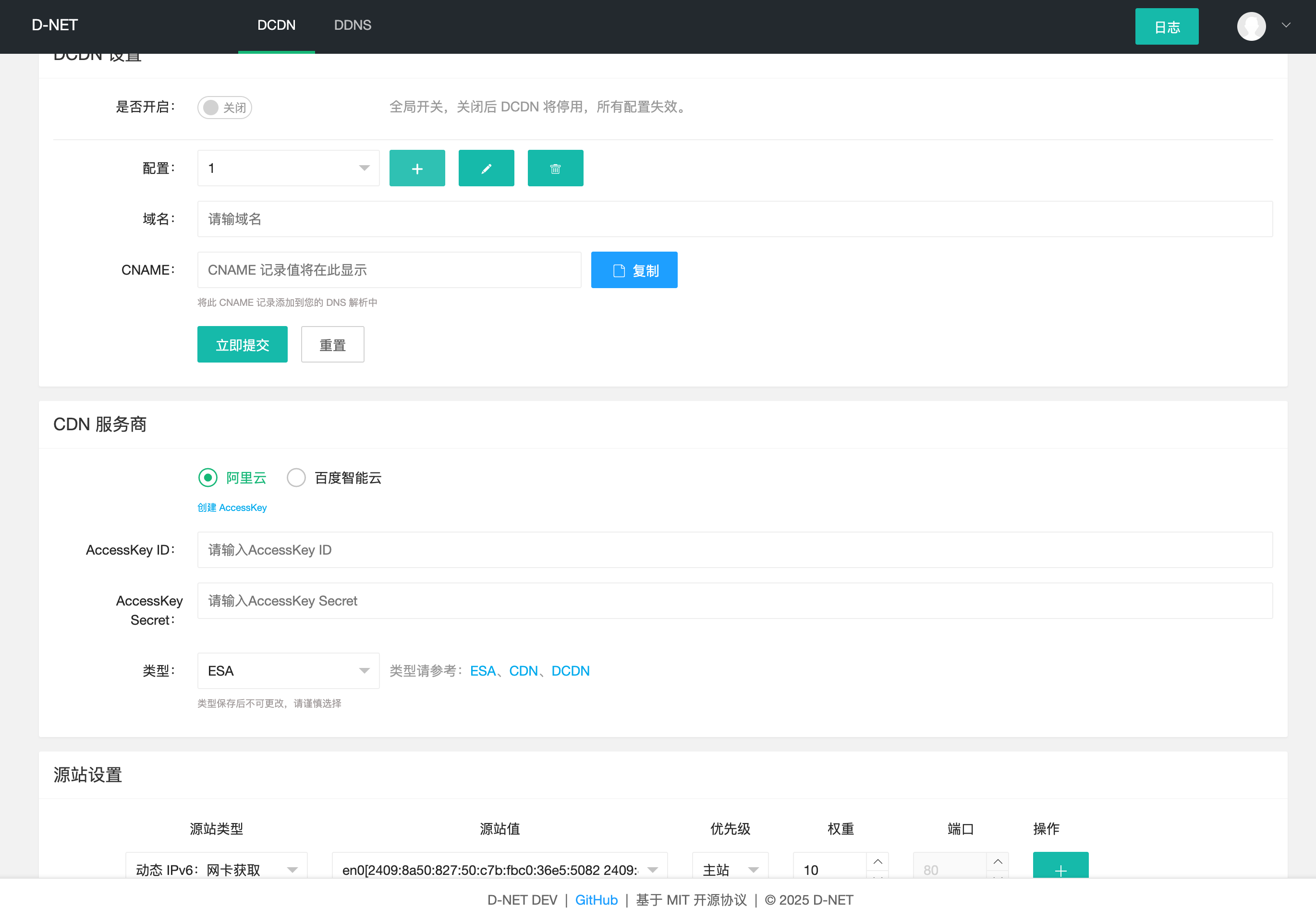The width and height of the screenshot is (1316, 921).
Task: Toggle the DCDN enable switch
Action: point(225,107)
